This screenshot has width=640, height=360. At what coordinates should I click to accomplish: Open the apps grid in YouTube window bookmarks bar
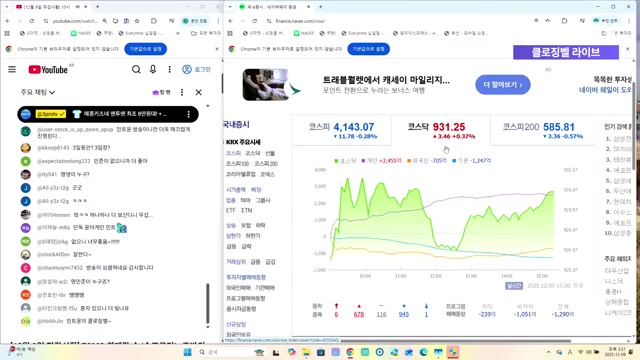click(7, 33)
